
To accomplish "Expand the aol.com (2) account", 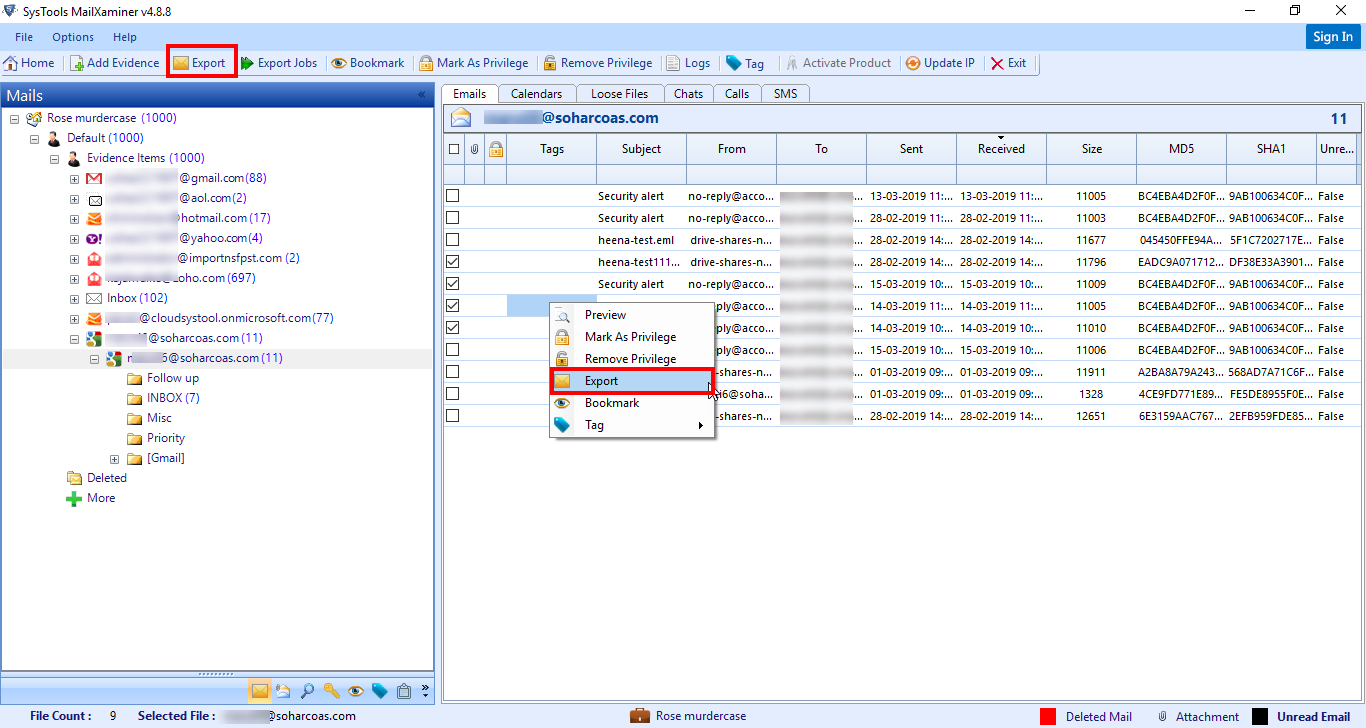I will pyautogui.click(x=74, y=198).
